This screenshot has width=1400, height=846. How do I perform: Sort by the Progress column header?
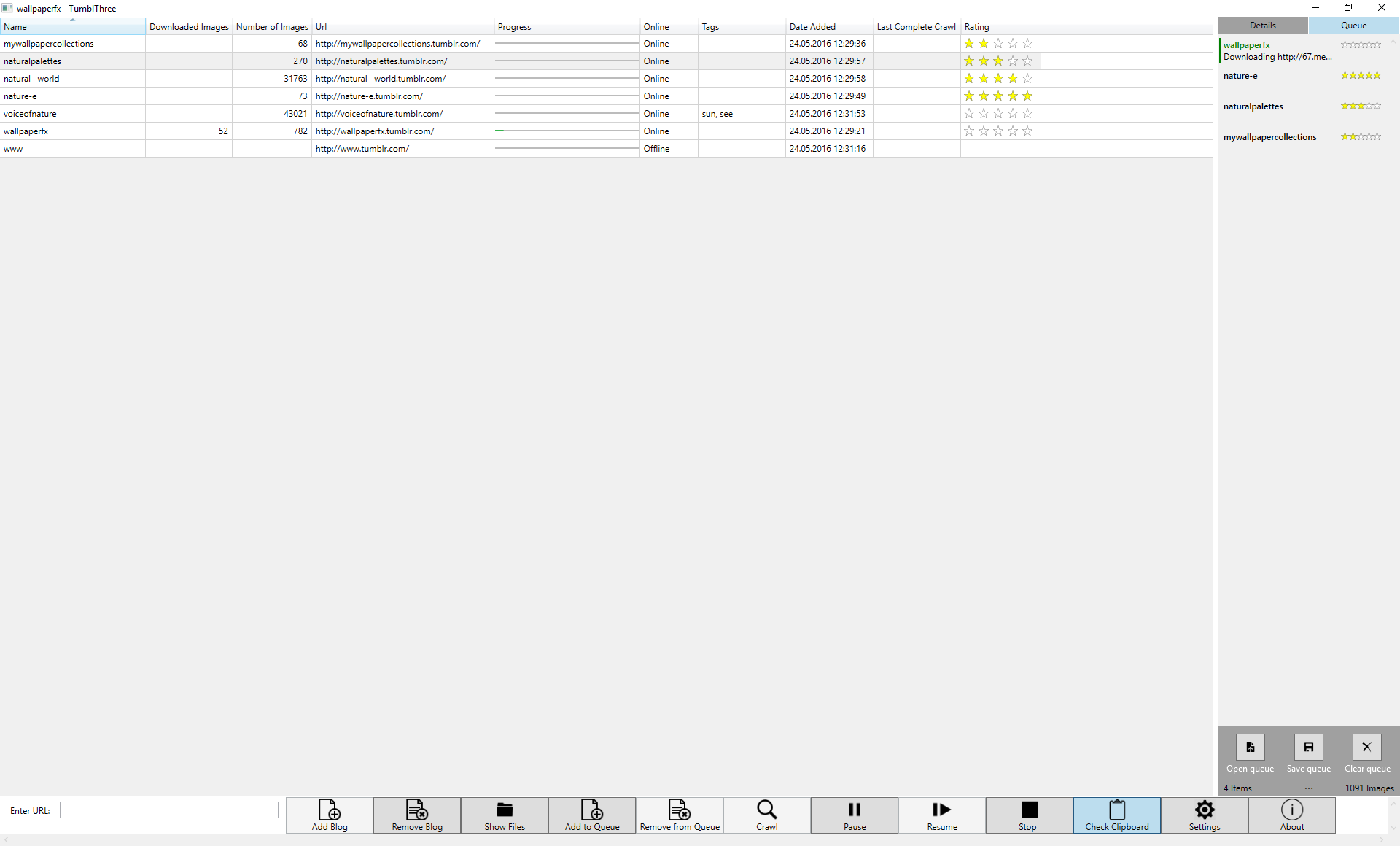[x=567, y=27]
